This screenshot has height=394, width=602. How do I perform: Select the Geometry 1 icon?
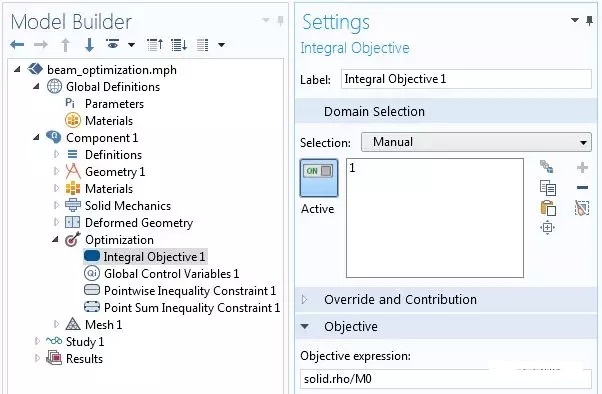point(73,171)
